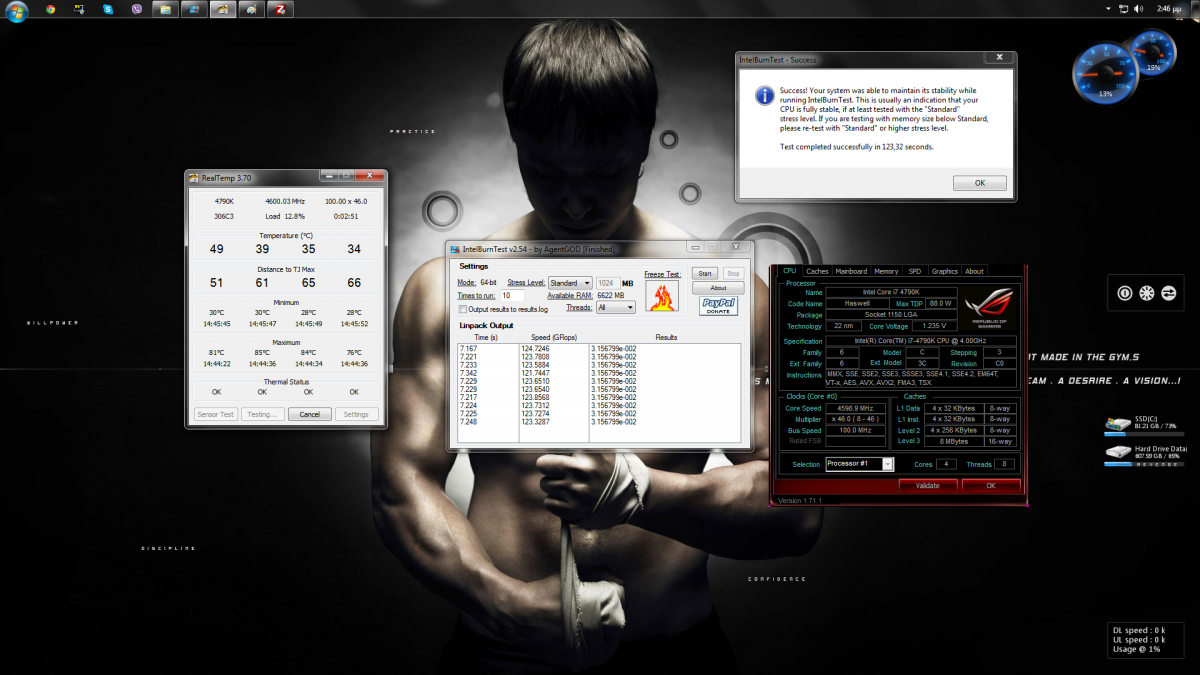
Task: Click the Times to run input field
Action: (512, 296)
